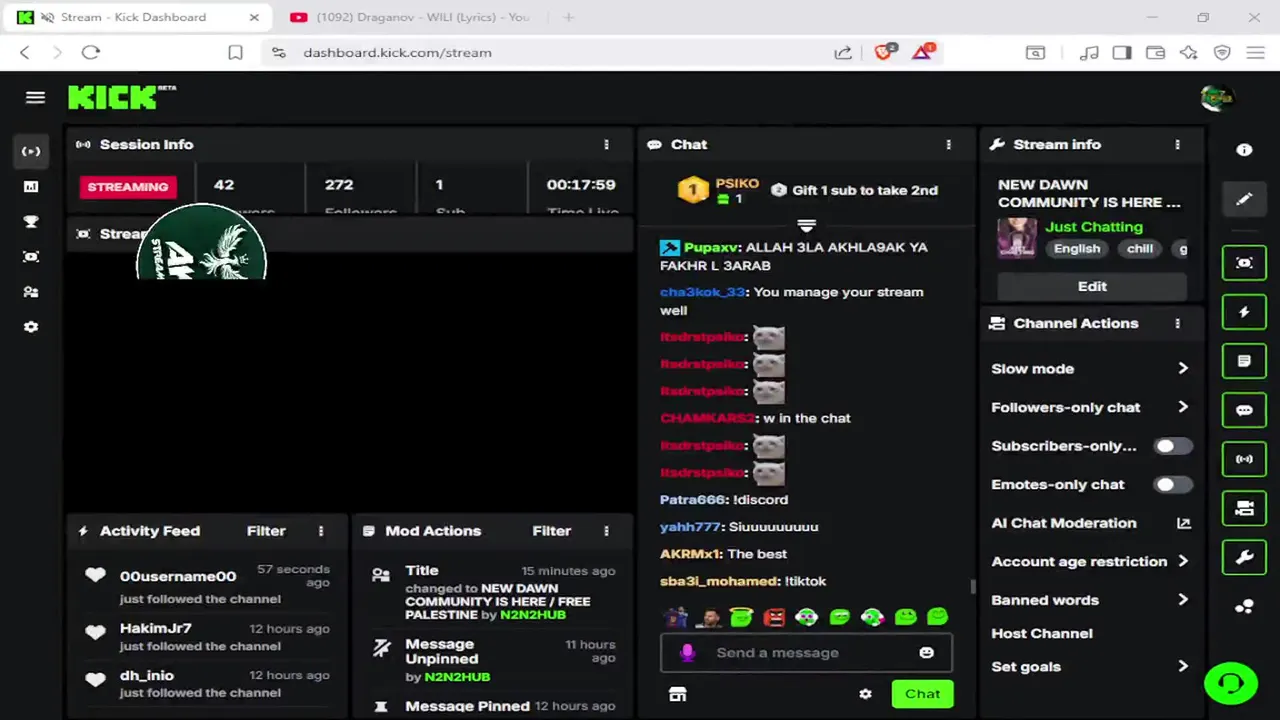Open the stream broadcast sidebar icon
The width and height of the screenshot is (1280, 720).
point(31,151)
